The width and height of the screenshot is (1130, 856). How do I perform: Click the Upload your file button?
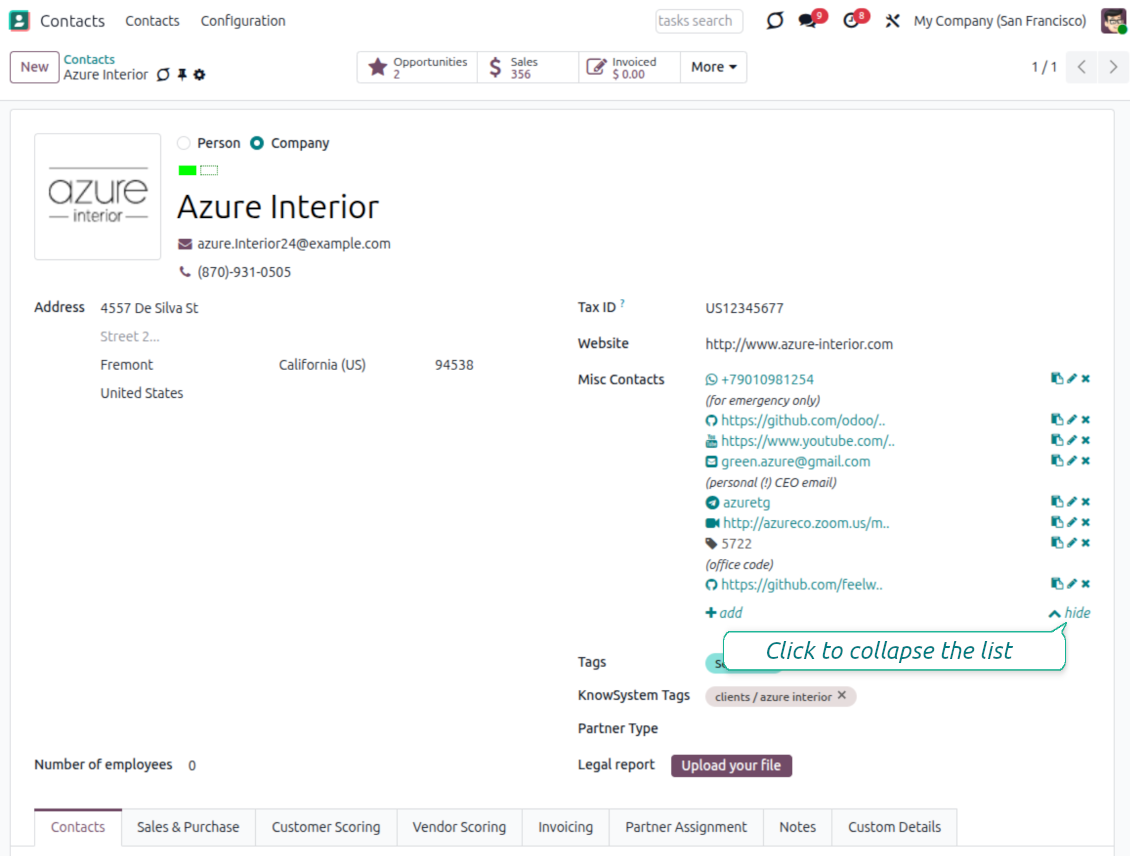tap(731, 766)
